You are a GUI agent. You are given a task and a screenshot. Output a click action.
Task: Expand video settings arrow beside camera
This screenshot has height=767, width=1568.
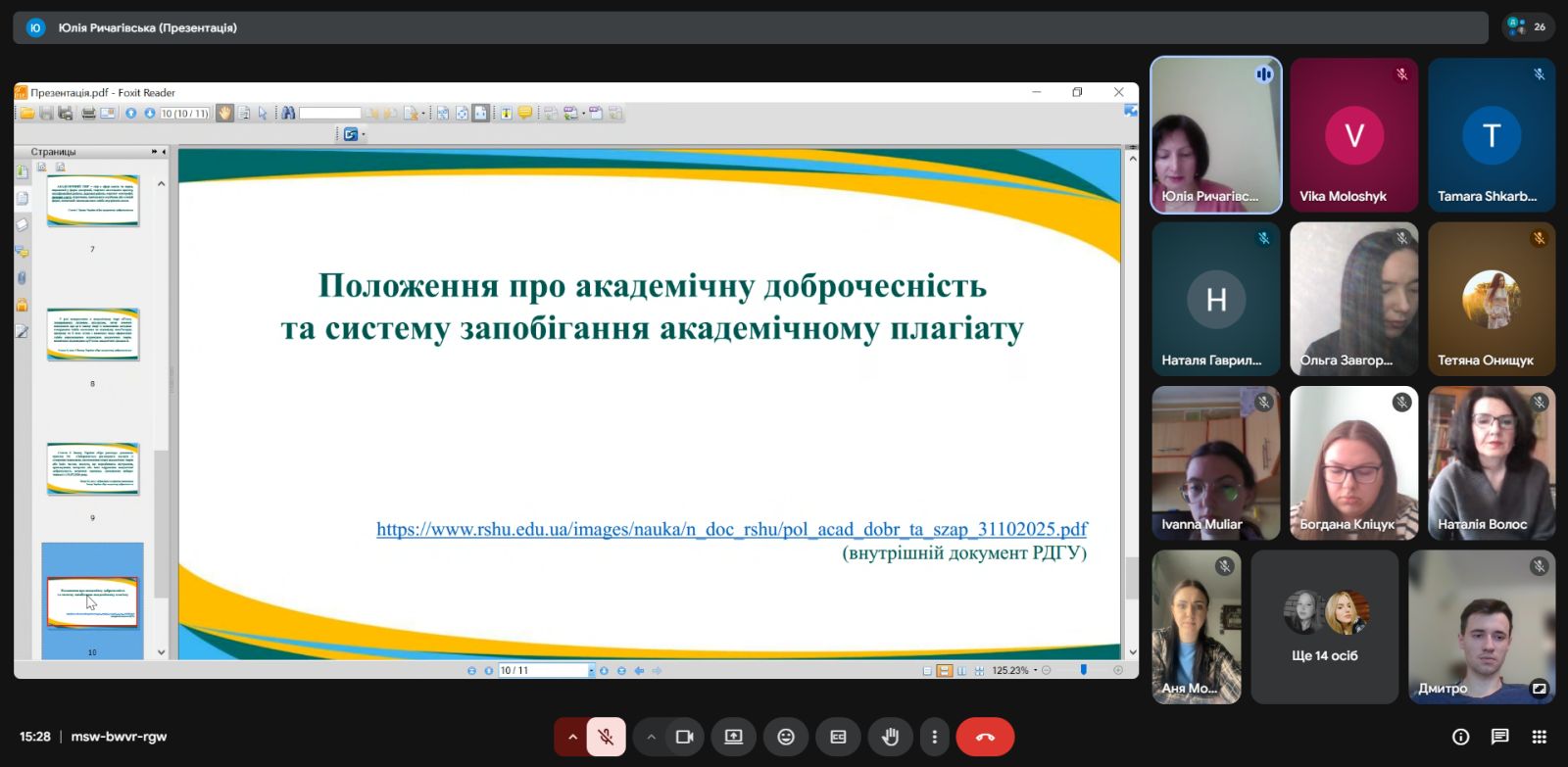click(651, 737)
